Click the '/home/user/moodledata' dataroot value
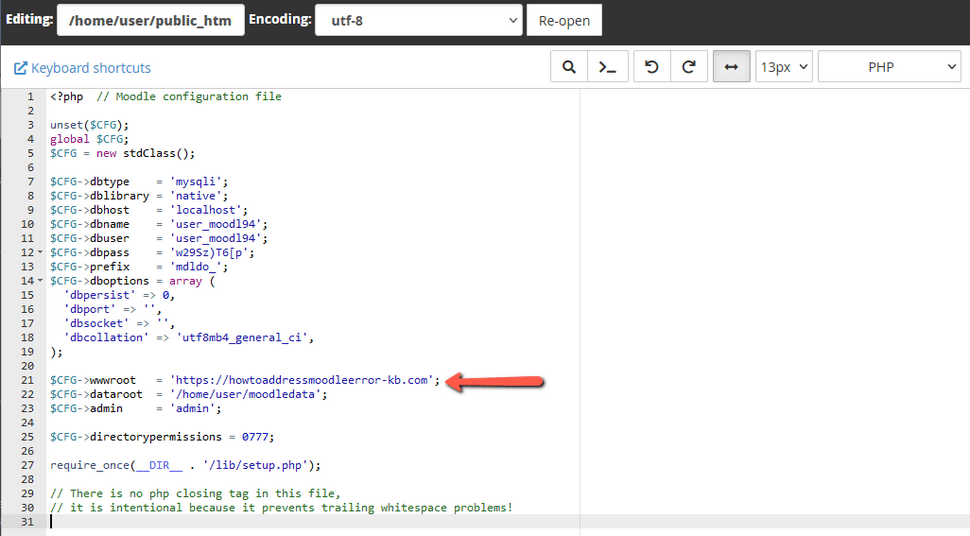The height and width of the screenshot is (536, 970). point(246,394)
